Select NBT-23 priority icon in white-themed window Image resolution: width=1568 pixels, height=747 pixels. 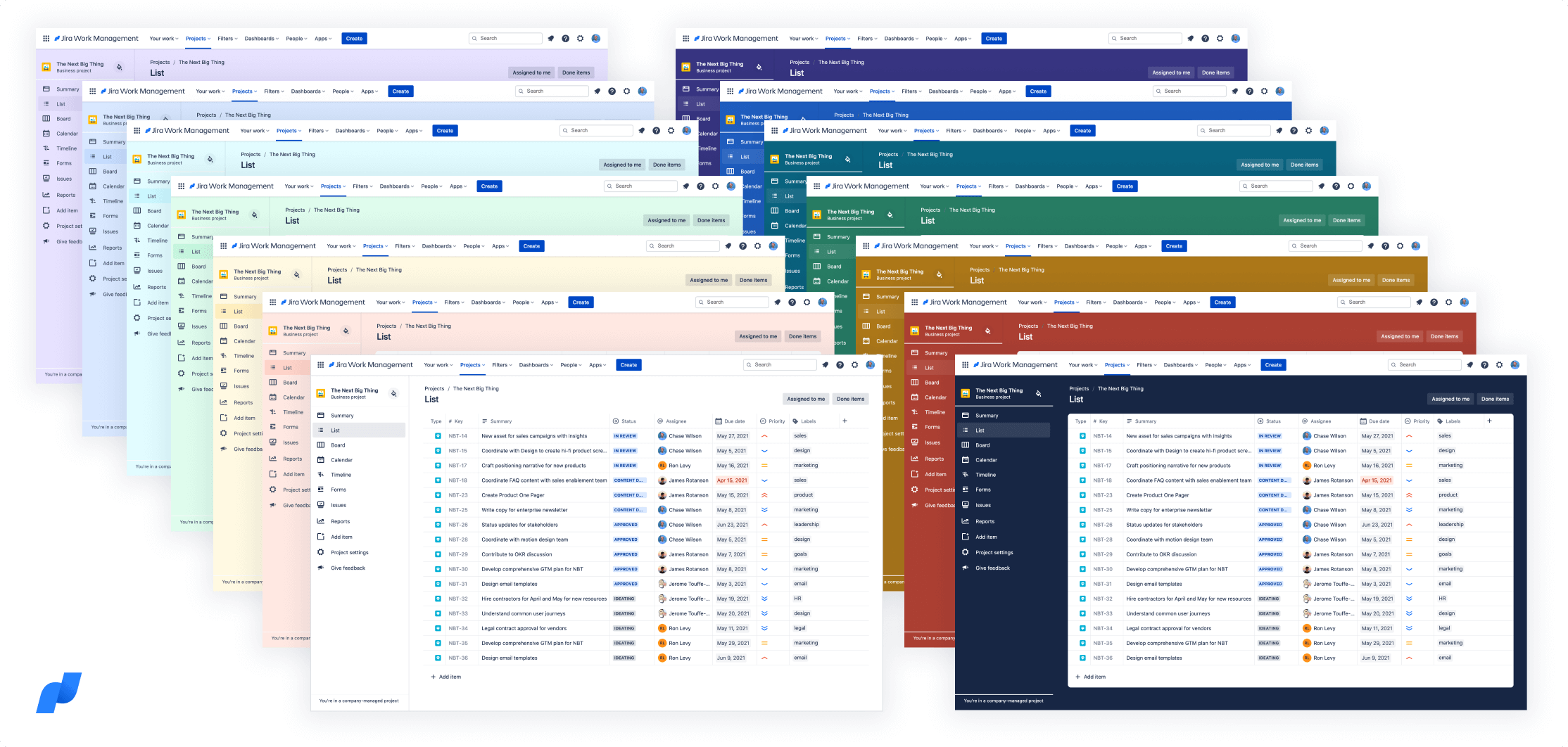[764, 495]
